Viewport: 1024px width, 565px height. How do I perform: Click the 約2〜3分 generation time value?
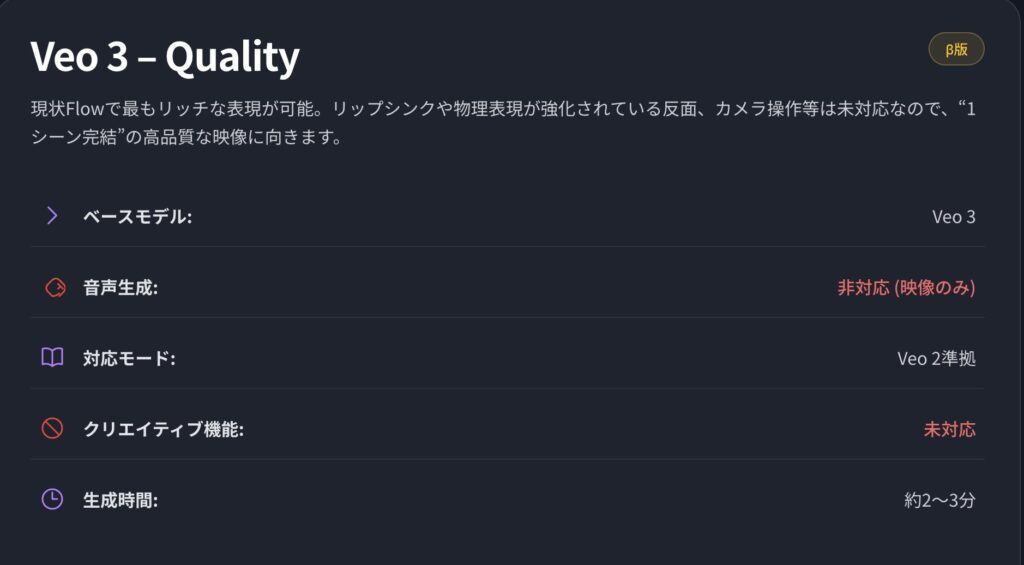tap(940, 500)
